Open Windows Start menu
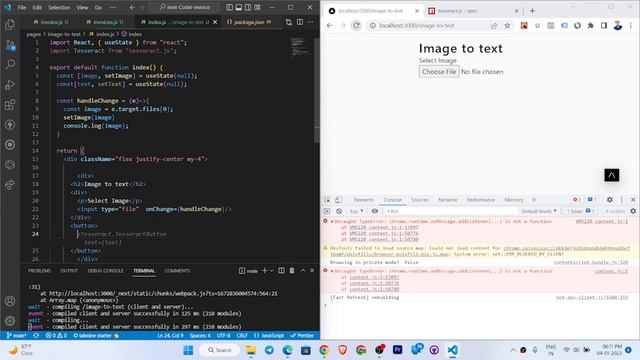 click(188, 350)
